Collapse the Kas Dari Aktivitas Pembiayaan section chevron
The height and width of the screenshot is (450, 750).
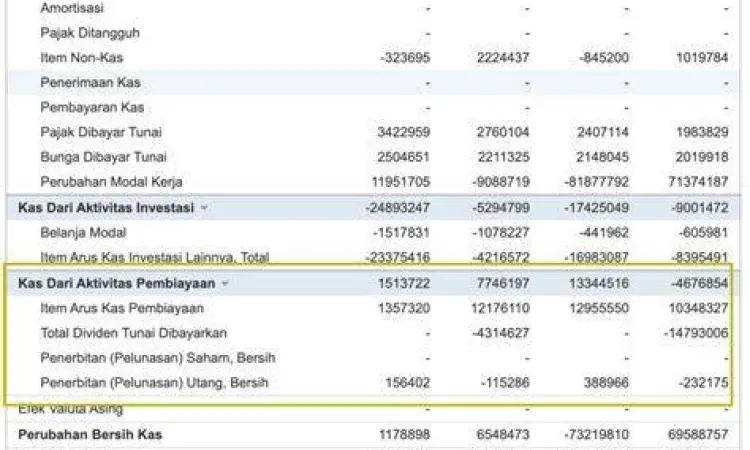(225, 283)
